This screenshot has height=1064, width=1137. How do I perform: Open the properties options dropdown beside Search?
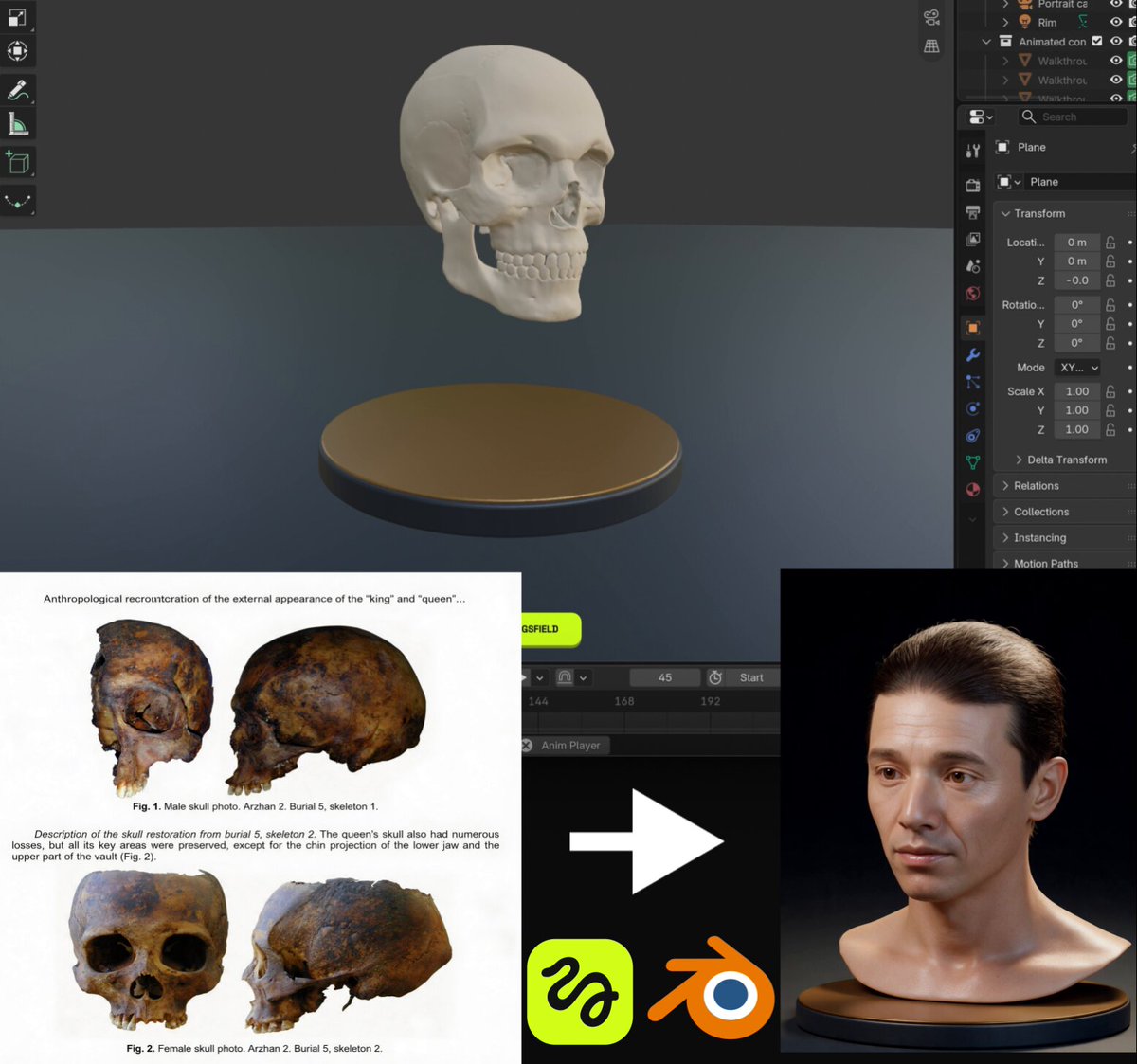click(981, 117)
